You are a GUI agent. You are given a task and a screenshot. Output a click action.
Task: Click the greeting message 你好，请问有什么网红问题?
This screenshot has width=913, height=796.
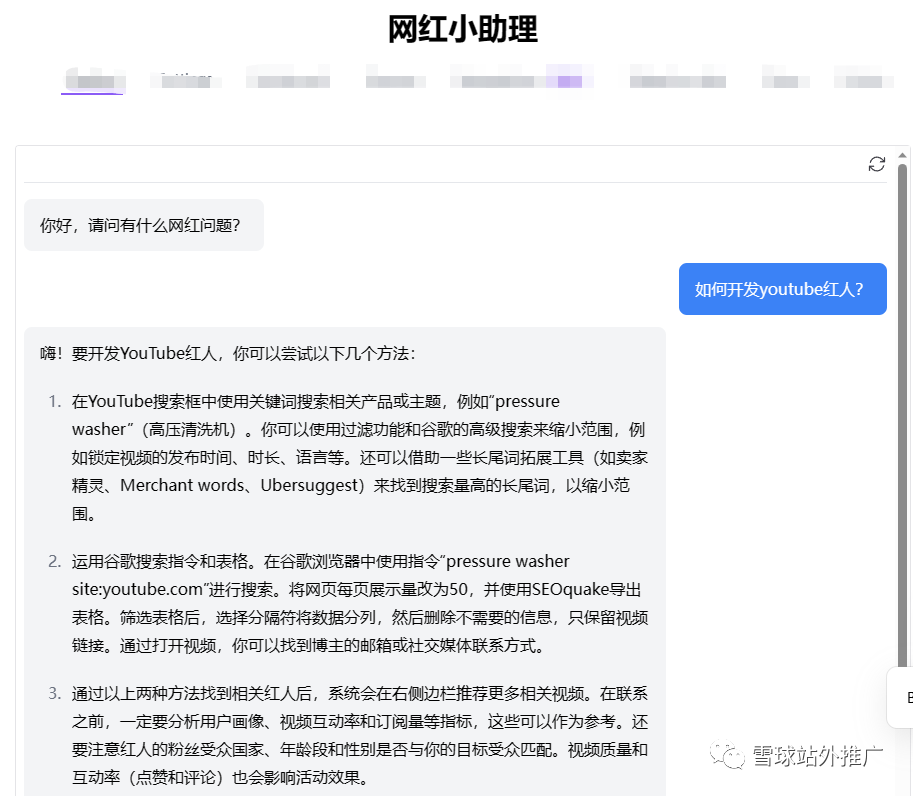coord(144,225)
